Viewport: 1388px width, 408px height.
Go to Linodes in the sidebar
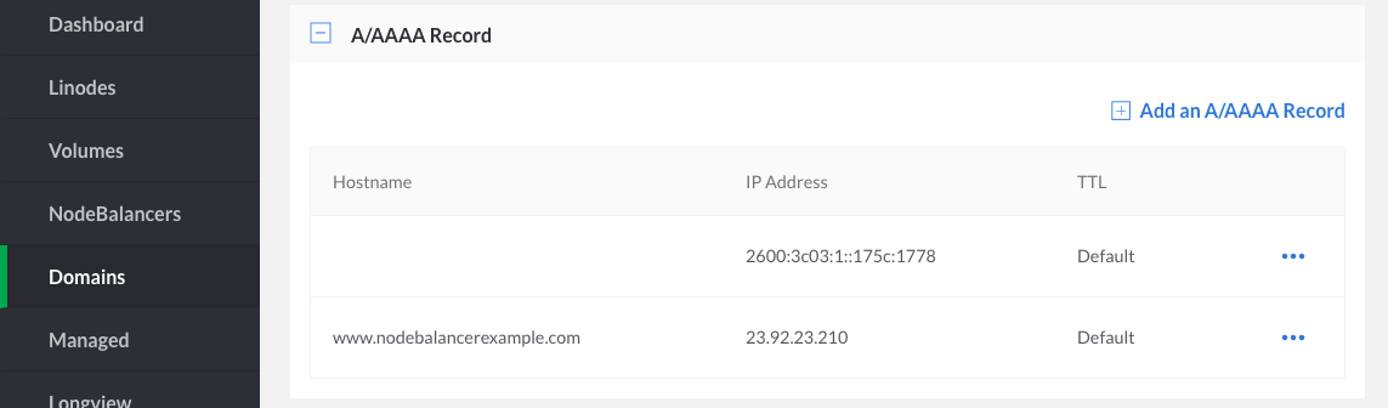tap(82, 88)
